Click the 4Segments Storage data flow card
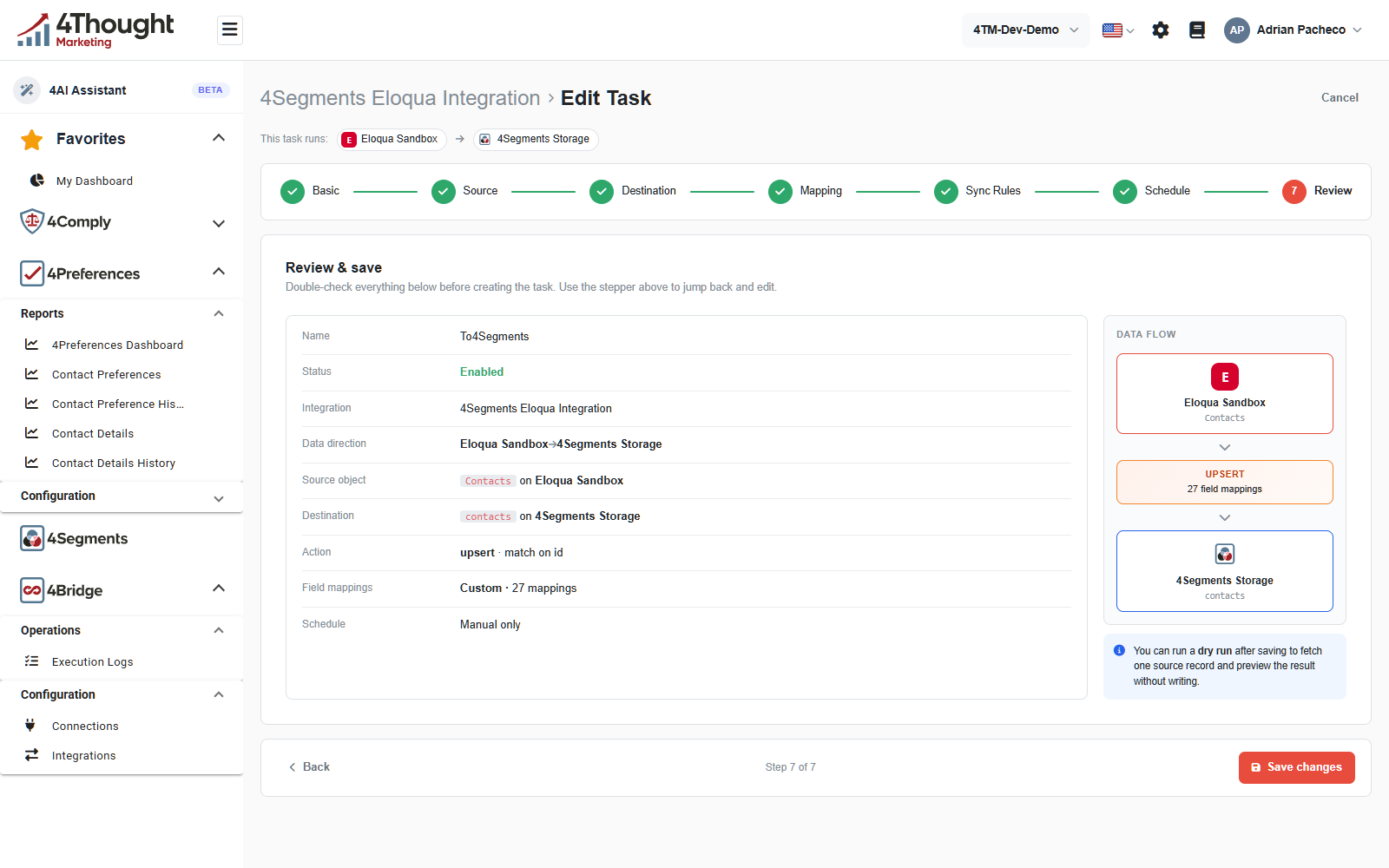Screen dimensions: 1389x868 (1225, 571)
